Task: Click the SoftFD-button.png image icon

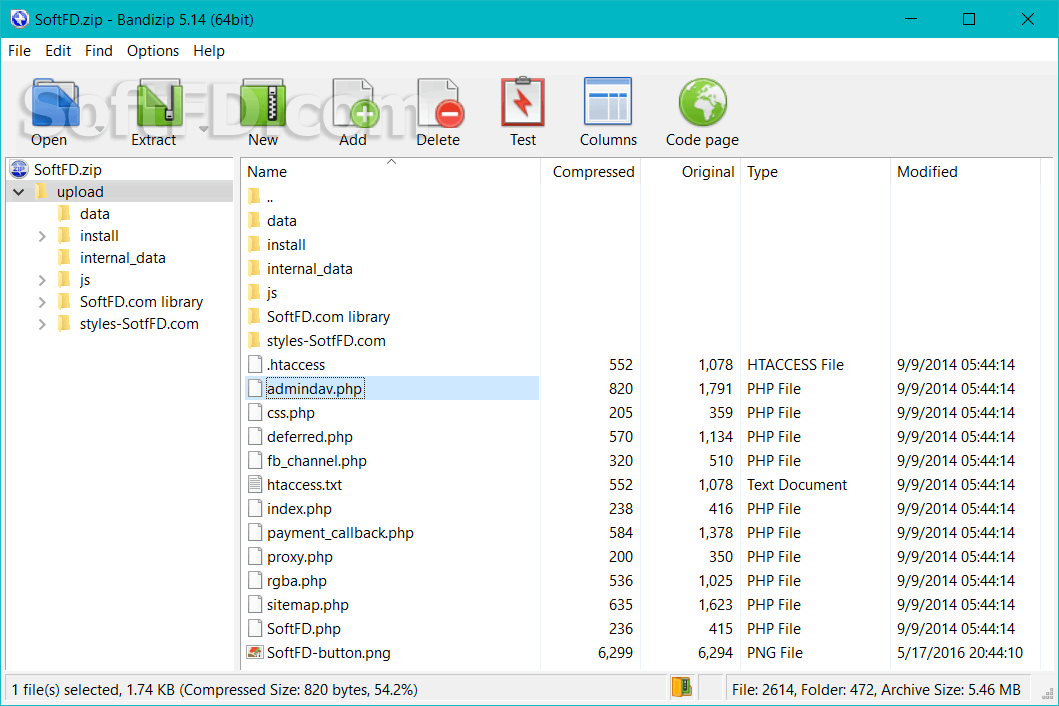Action: pos(255,653)
